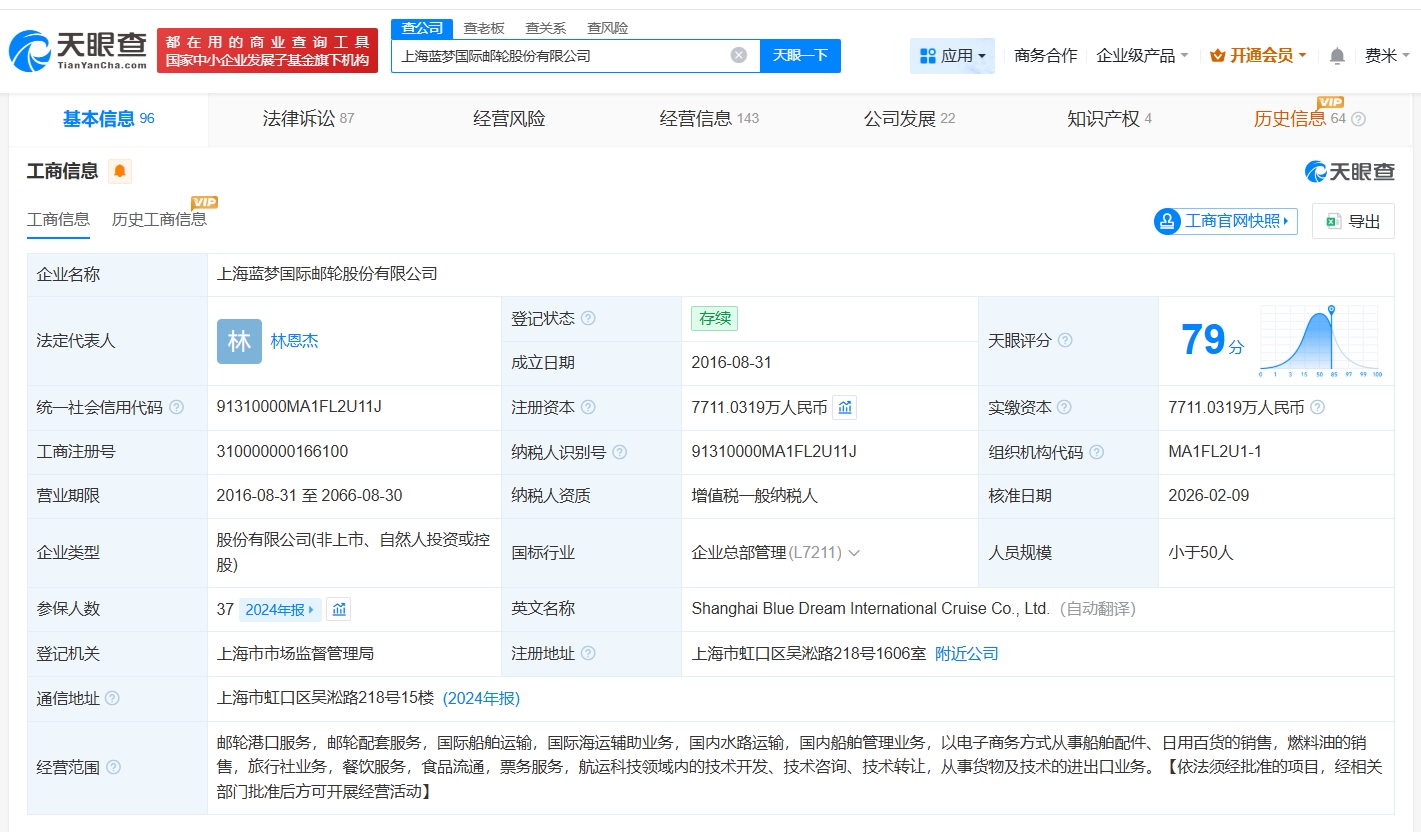Click help icon next to 天眼评分
1421x832 pixels.
click(x=1065, y=341)
